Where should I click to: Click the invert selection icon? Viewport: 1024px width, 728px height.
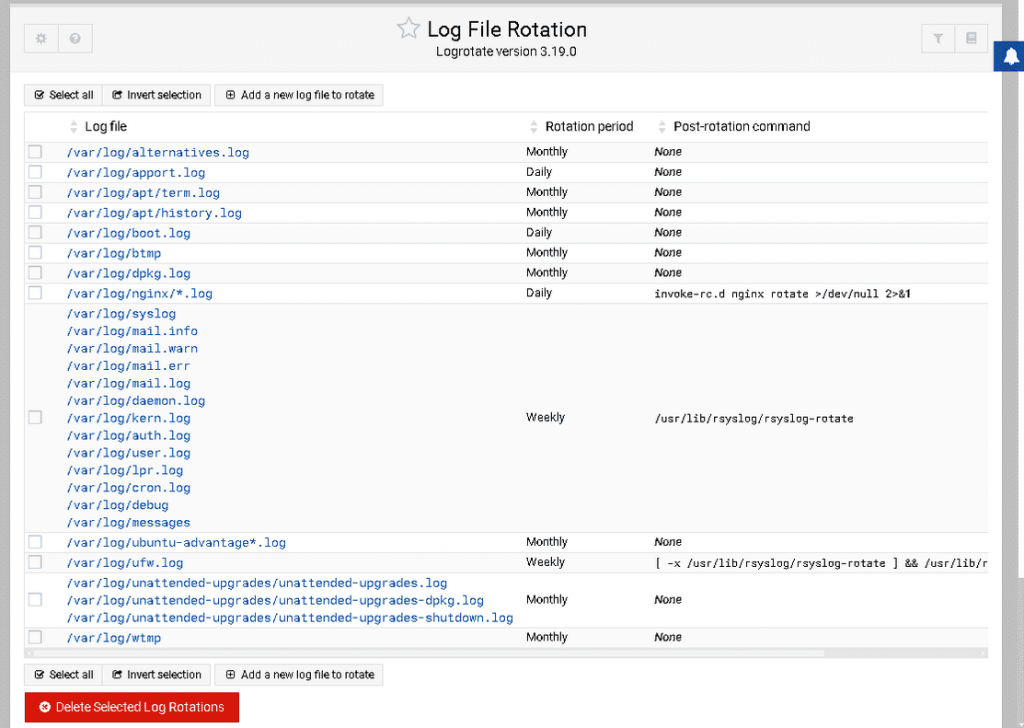pos(118,95)
